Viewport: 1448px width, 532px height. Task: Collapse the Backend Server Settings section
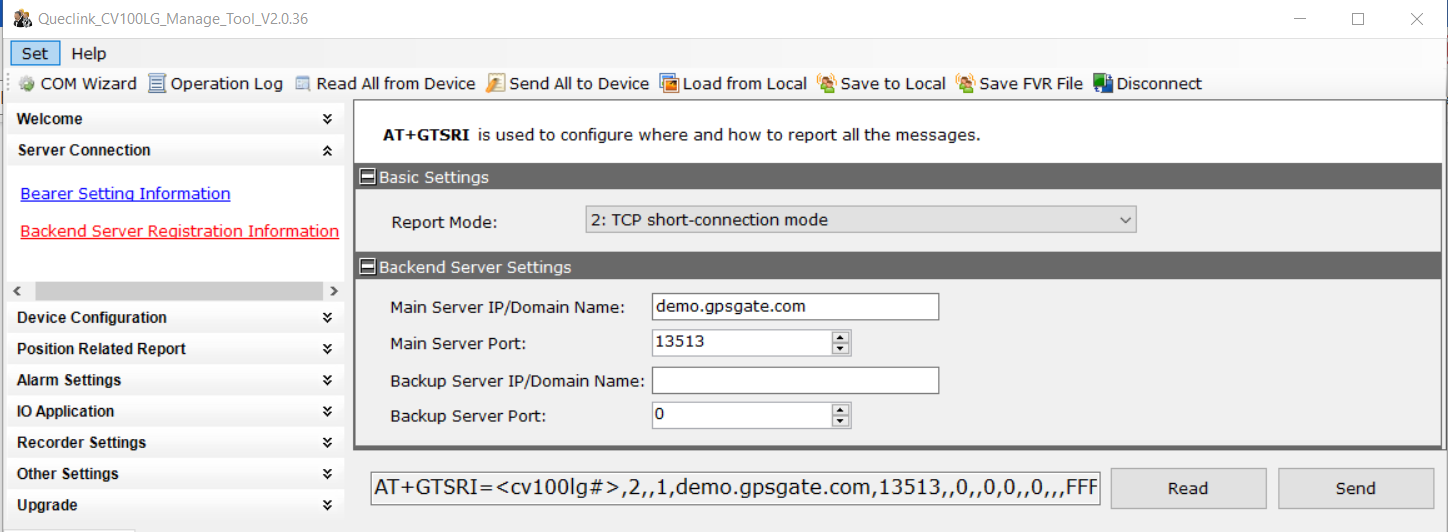click(x=367, y=267)
